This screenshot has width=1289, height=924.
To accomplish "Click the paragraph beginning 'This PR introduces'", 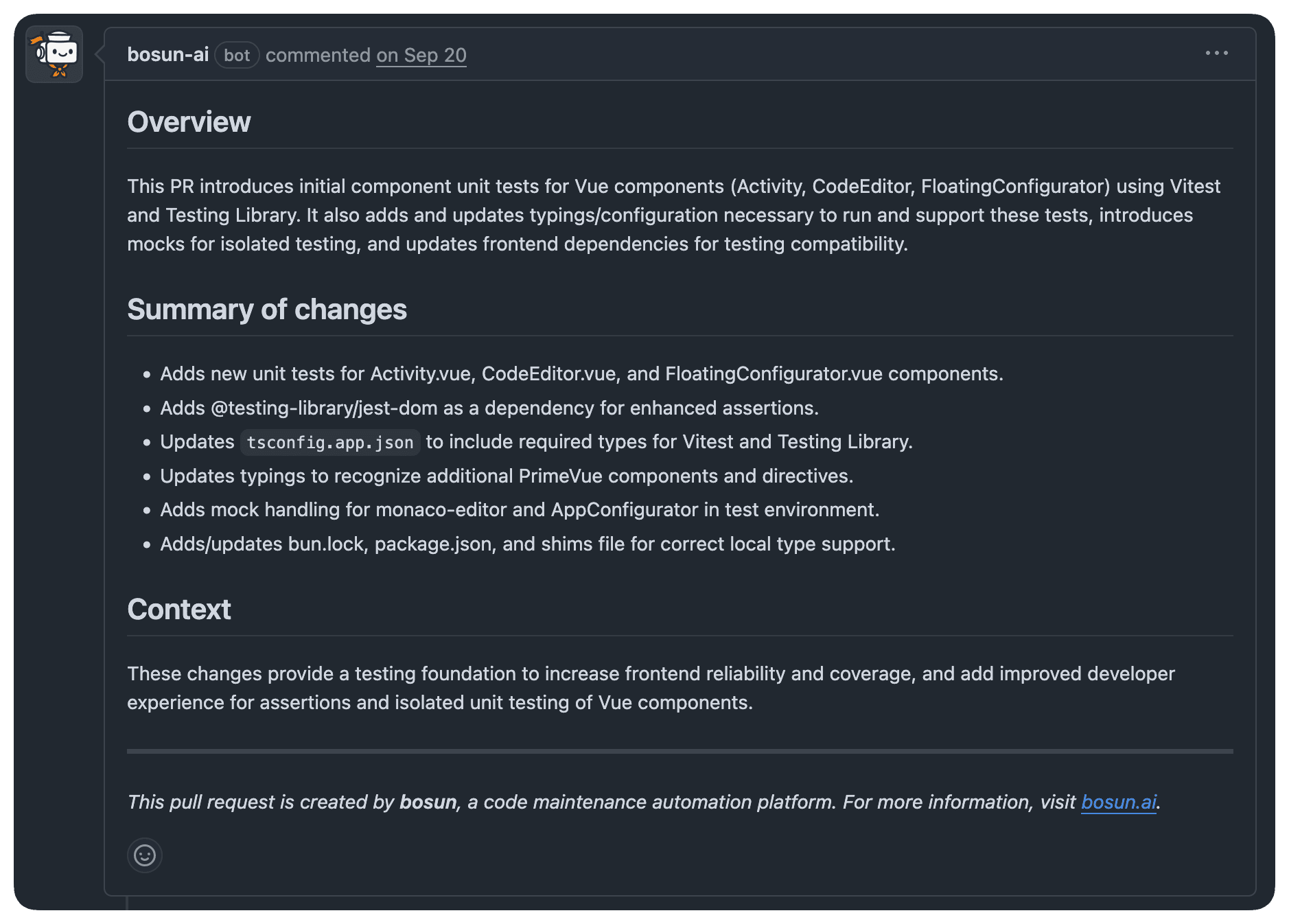I will pos(673,215).
